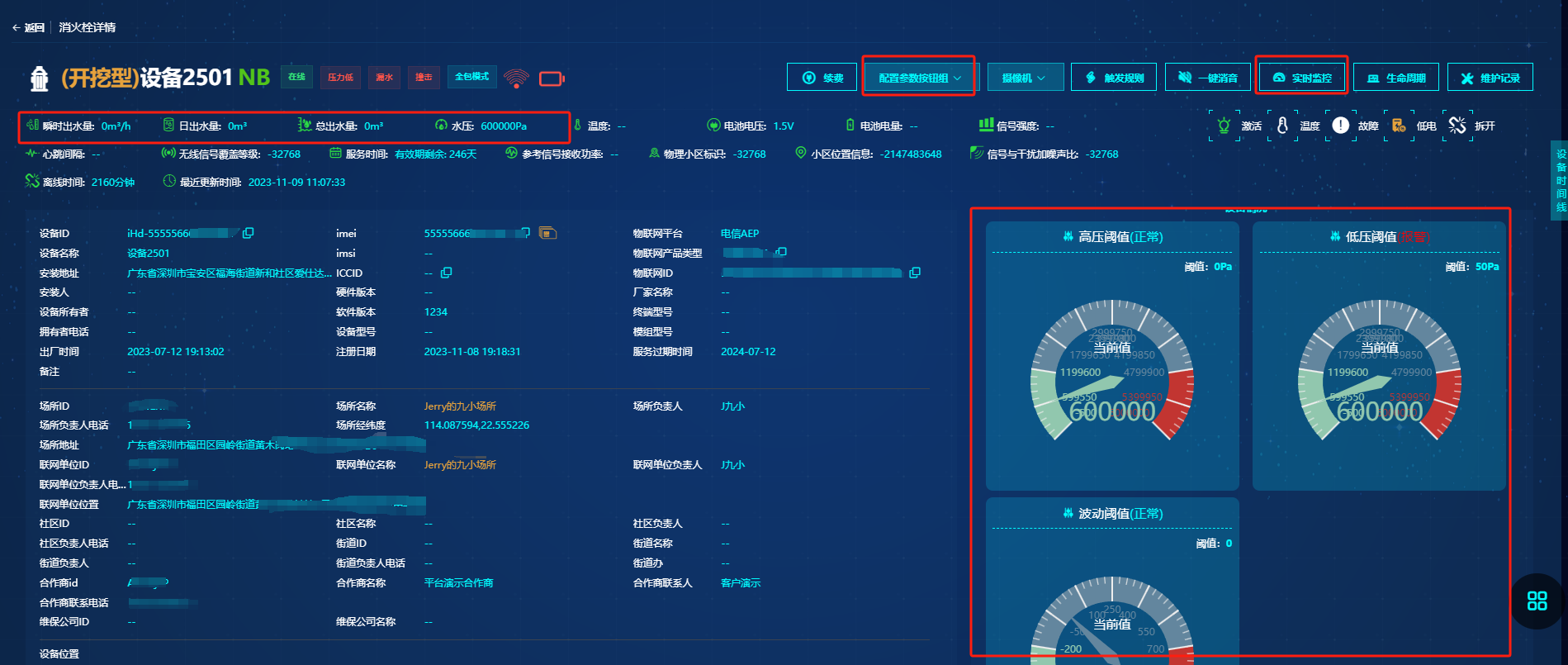Click the 撞击 alarm tag

click(424, 77)
